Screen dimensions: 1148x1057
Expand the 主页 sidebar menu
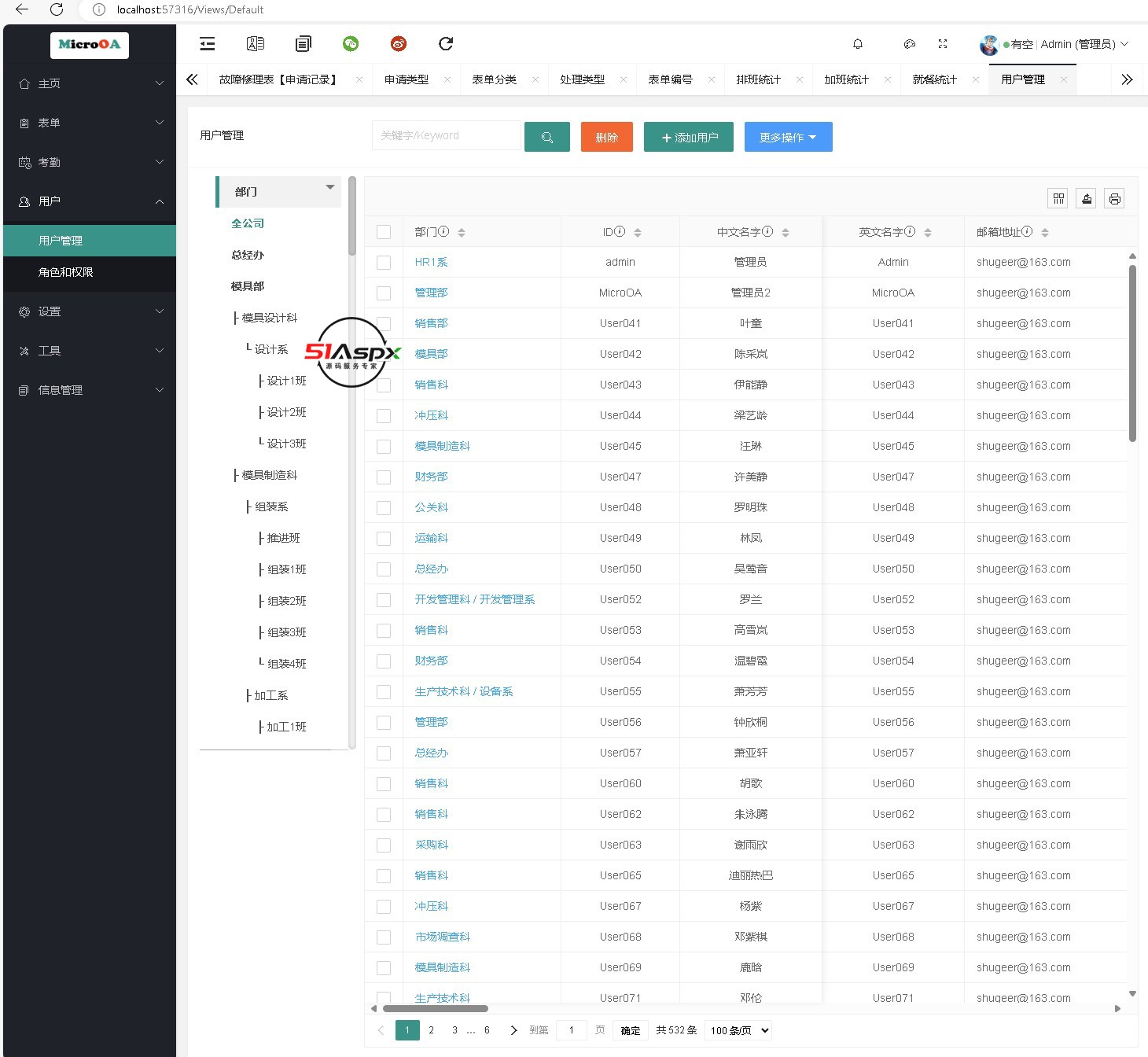coord(90,83)
